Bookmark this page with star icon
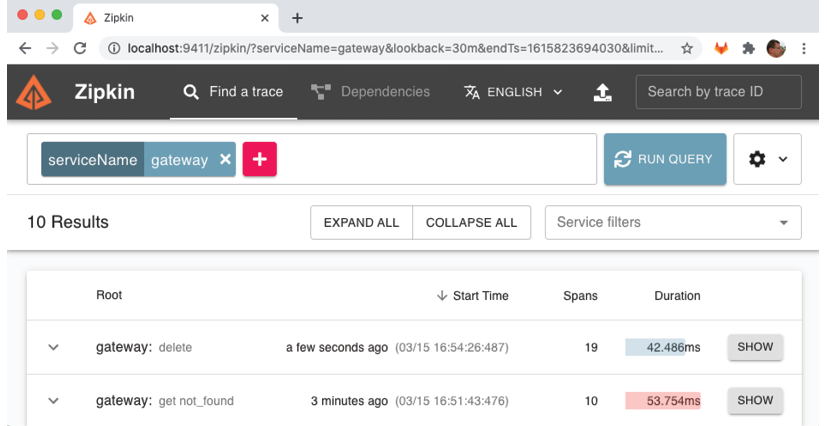This screenshot has height=426, width=827. (686, 49)
